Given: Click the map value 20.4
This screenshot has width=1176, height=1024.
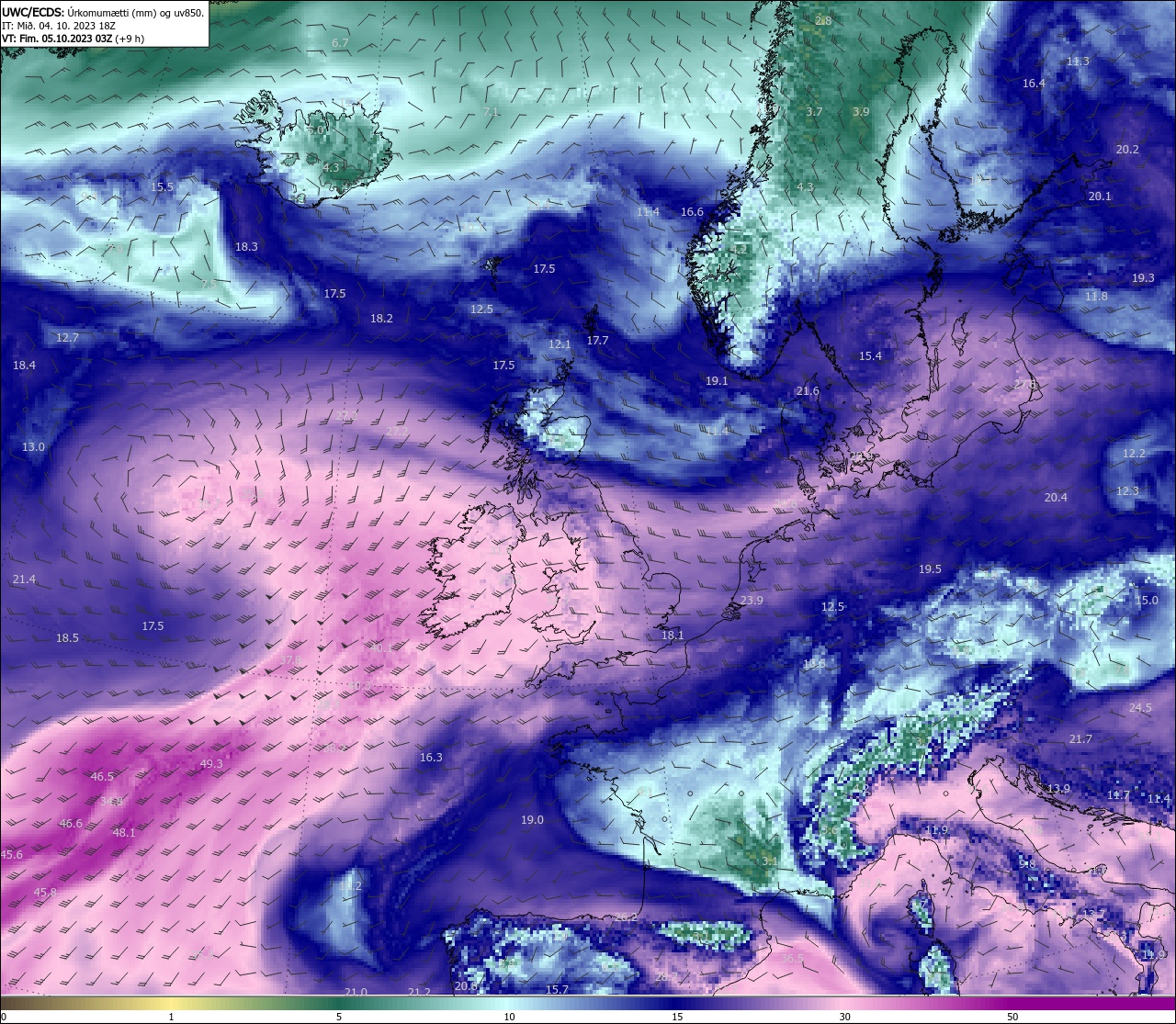Looking at the screenshot, I should coord(1056,498).
